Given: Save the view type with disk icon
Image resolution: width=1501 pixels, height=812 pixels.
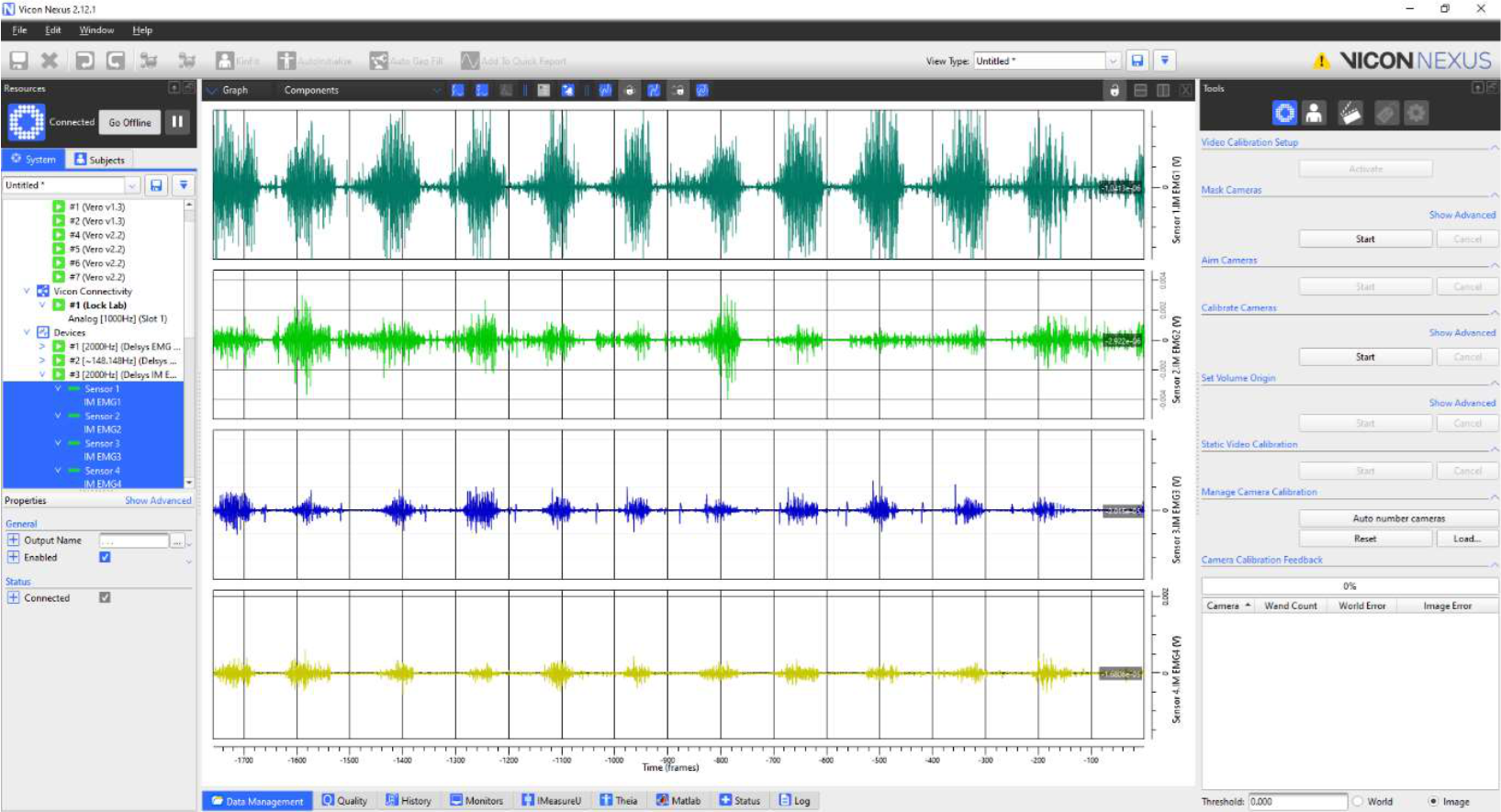Looking at the screenshot, I should tap(1137, 61).
